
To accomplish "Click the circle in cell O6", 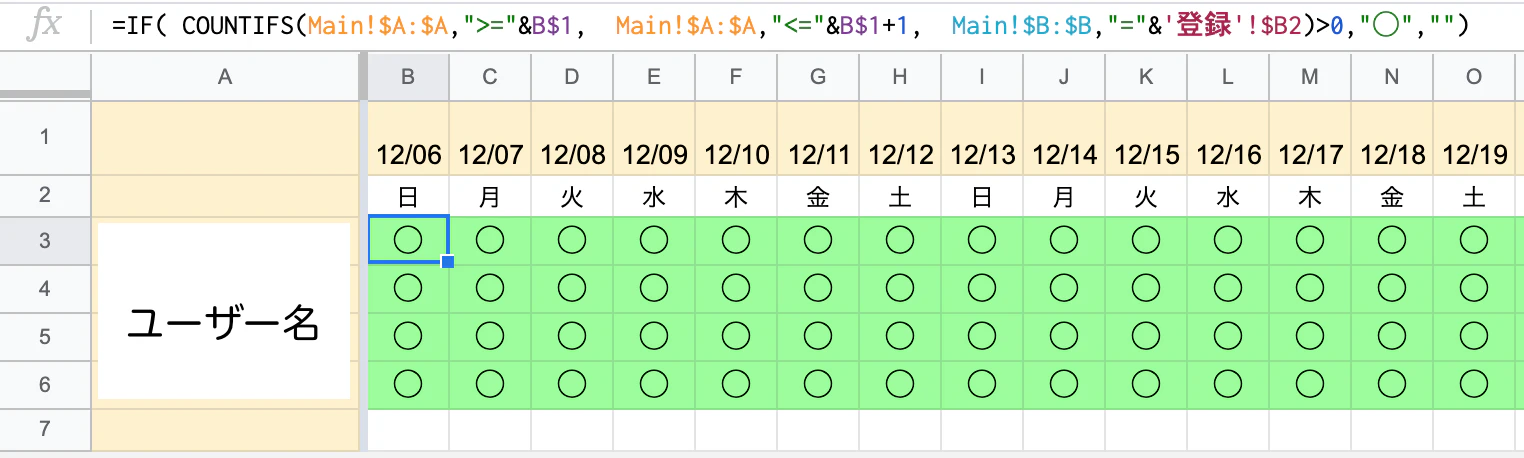I will pyautogui.click(x=1474, y=384).
